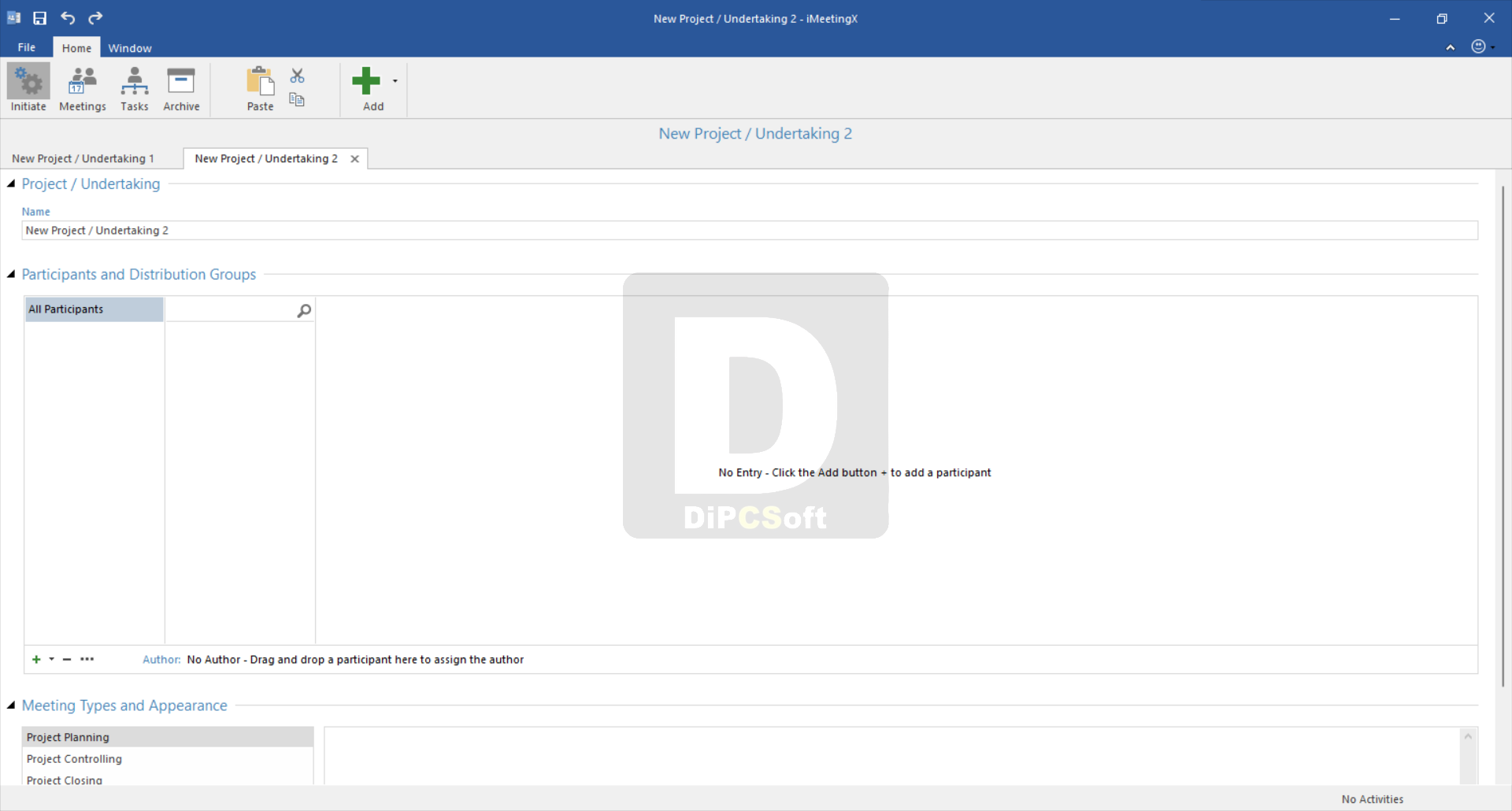Image resolution: width=1512 pixels, height=811 pixels.
Task: Click the Project / Undertaking section heading
Action: tap(91, 183)
